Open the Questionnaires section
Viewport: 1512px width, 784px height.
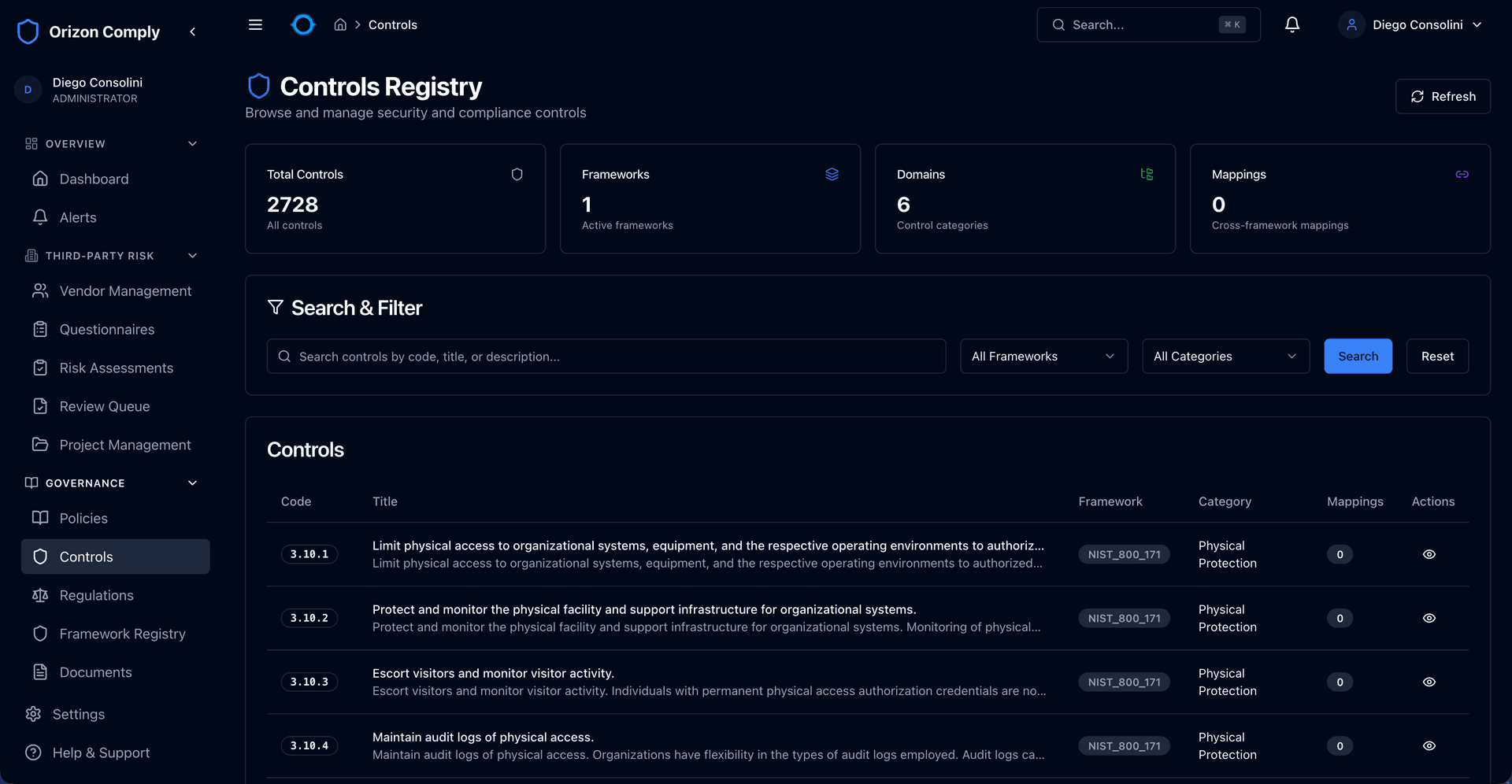tap(106, 329)
